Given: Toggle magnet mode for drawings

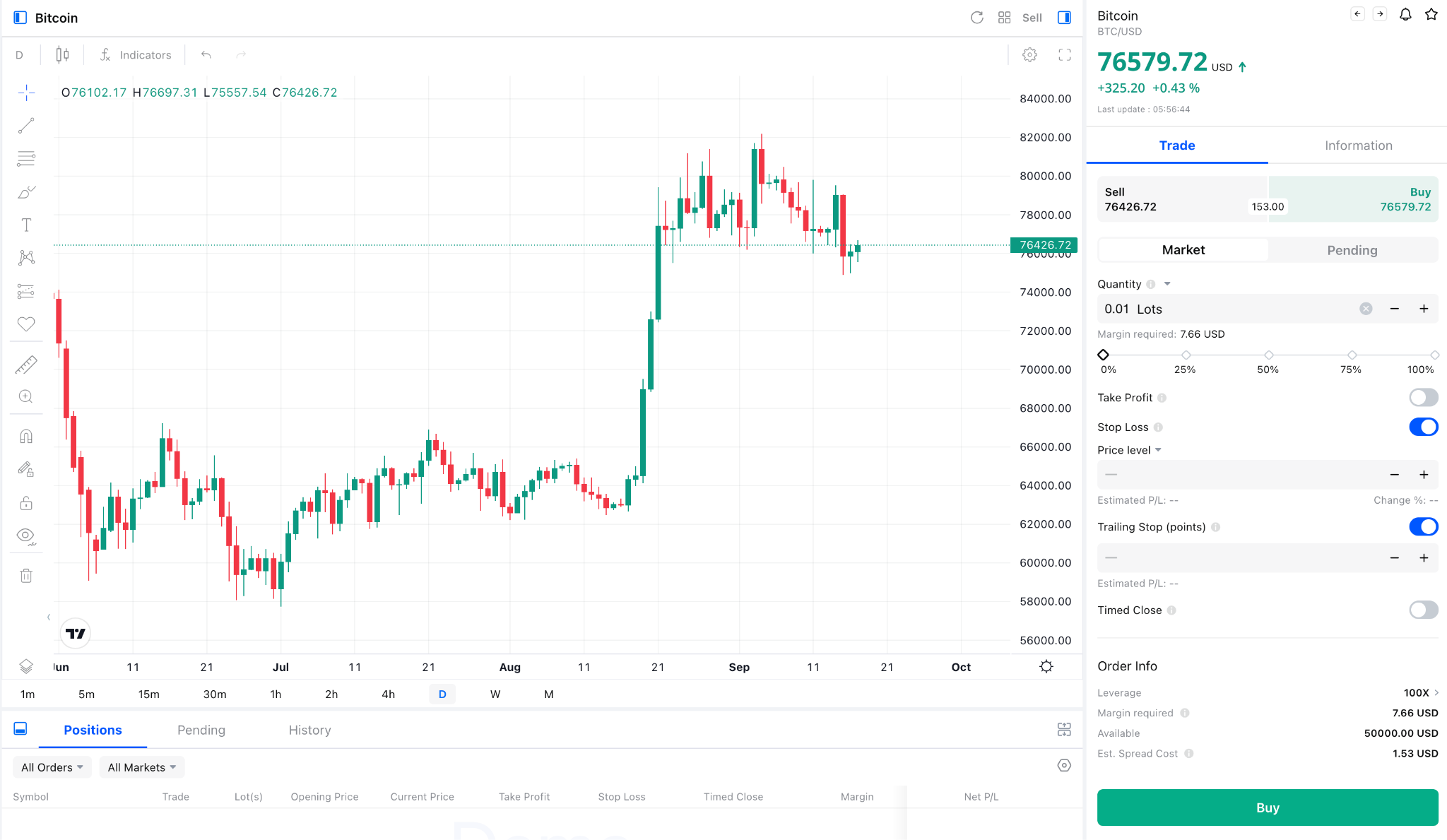Looking at the screenshot, I should click(26, 437).
